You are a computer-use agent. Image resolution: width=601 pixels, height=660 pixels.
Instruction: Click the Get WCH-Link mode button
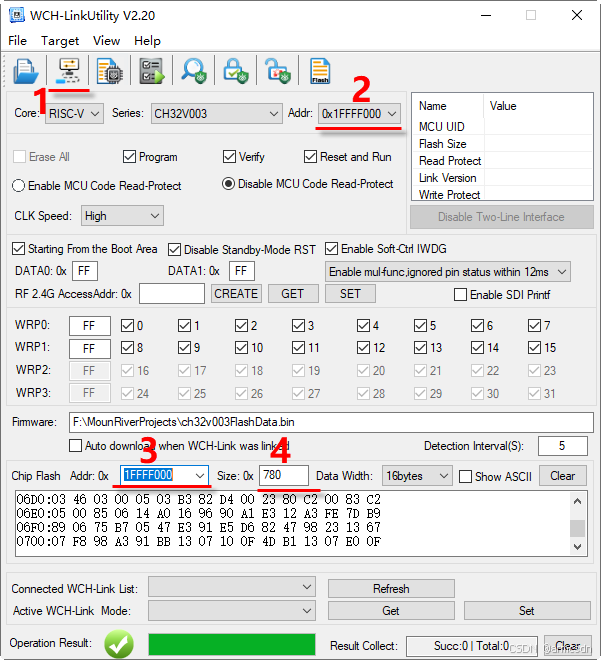[x=391, y=611]
